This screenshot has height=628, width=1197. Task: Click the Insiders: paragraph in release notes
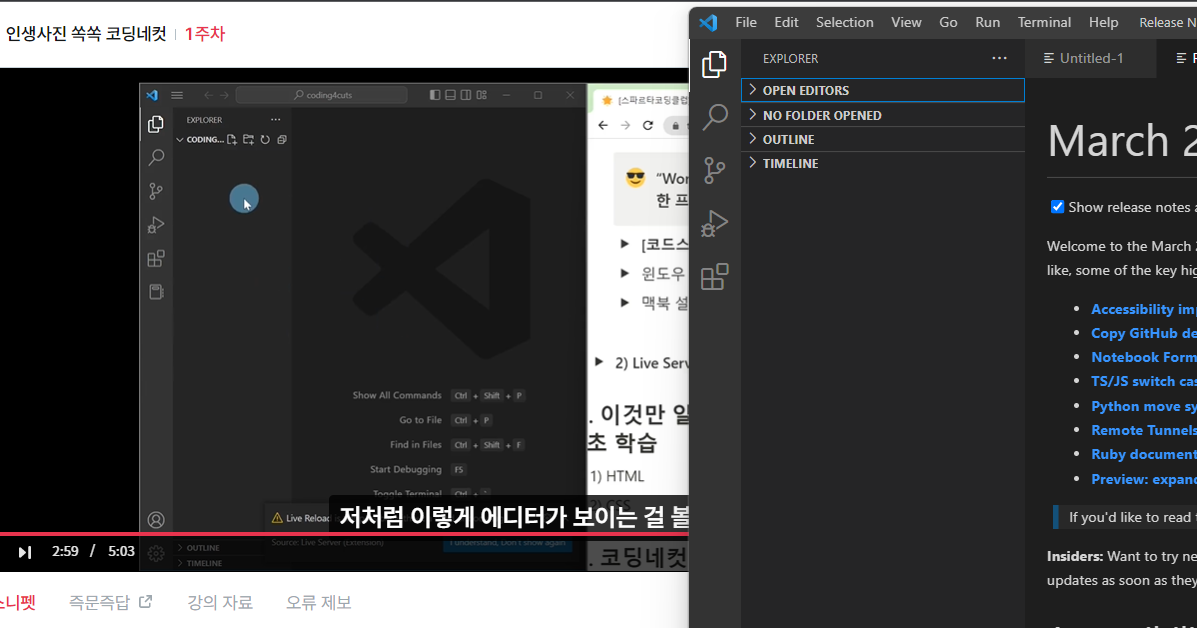click(x=1121, y=568)
